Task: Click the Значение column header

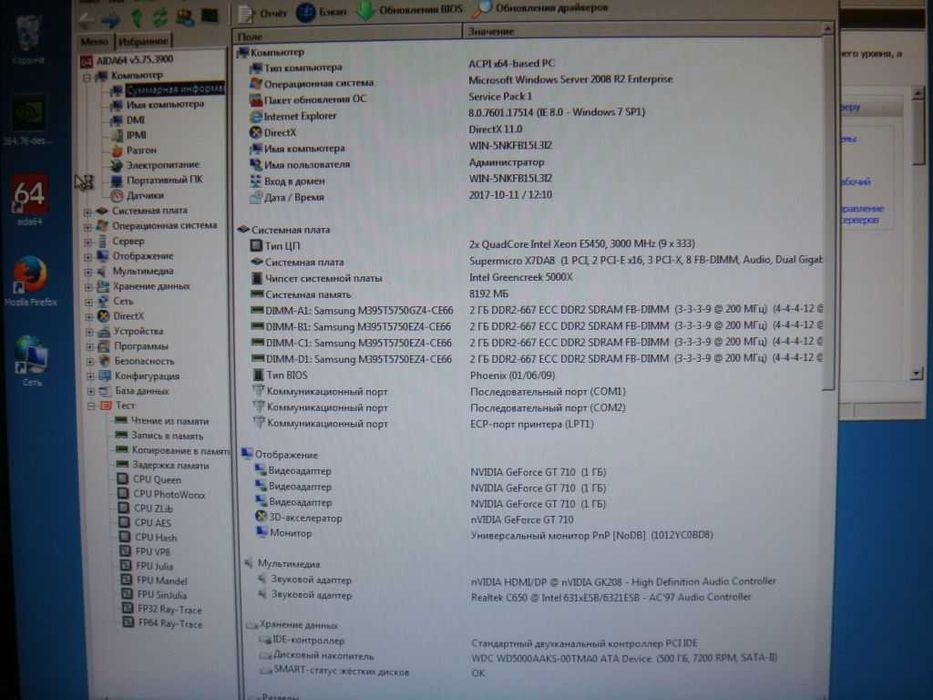Action: point(643,32)
